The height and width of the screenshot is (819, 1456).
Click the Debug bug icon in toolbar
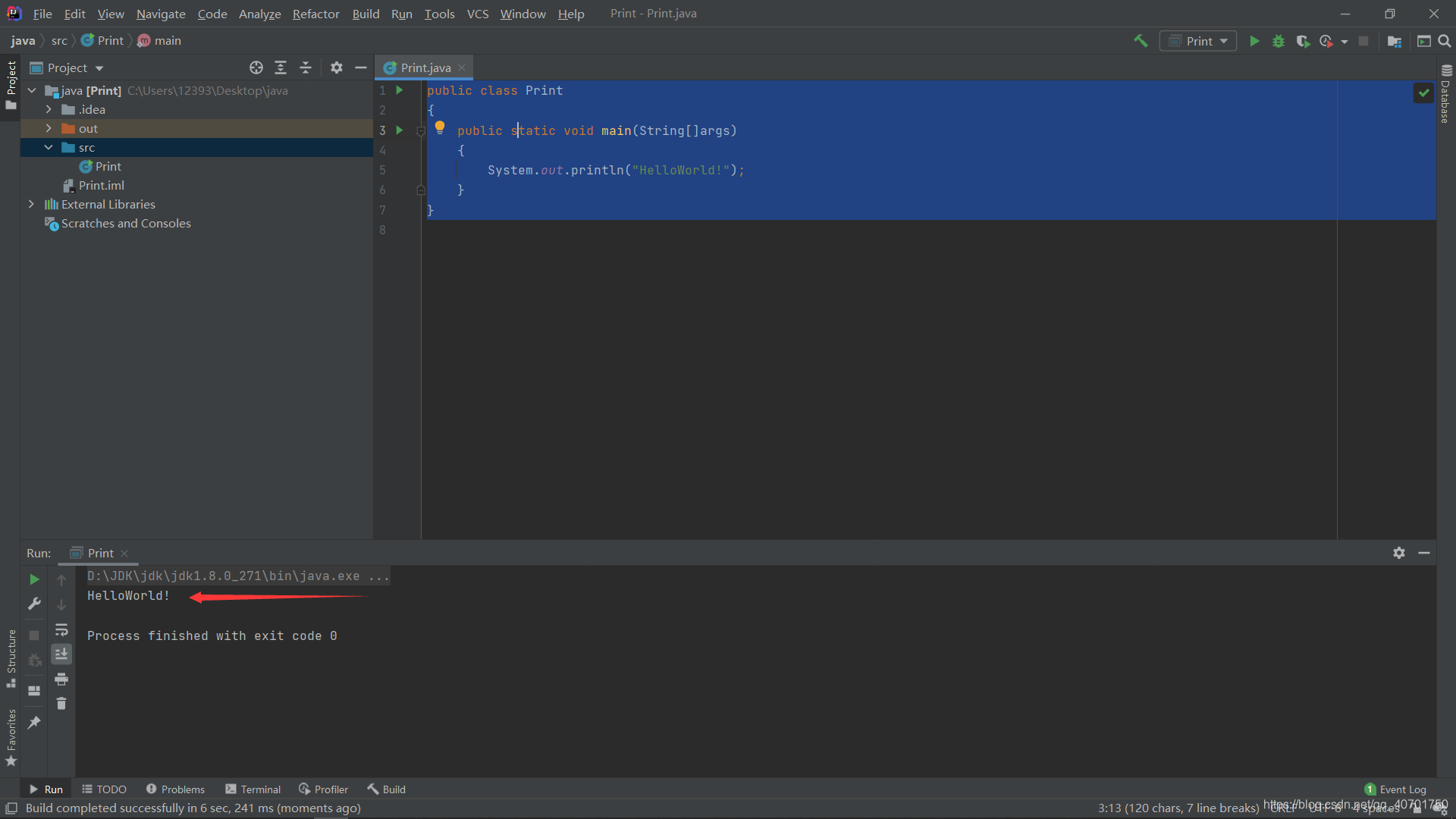[x=1279, y=41]
